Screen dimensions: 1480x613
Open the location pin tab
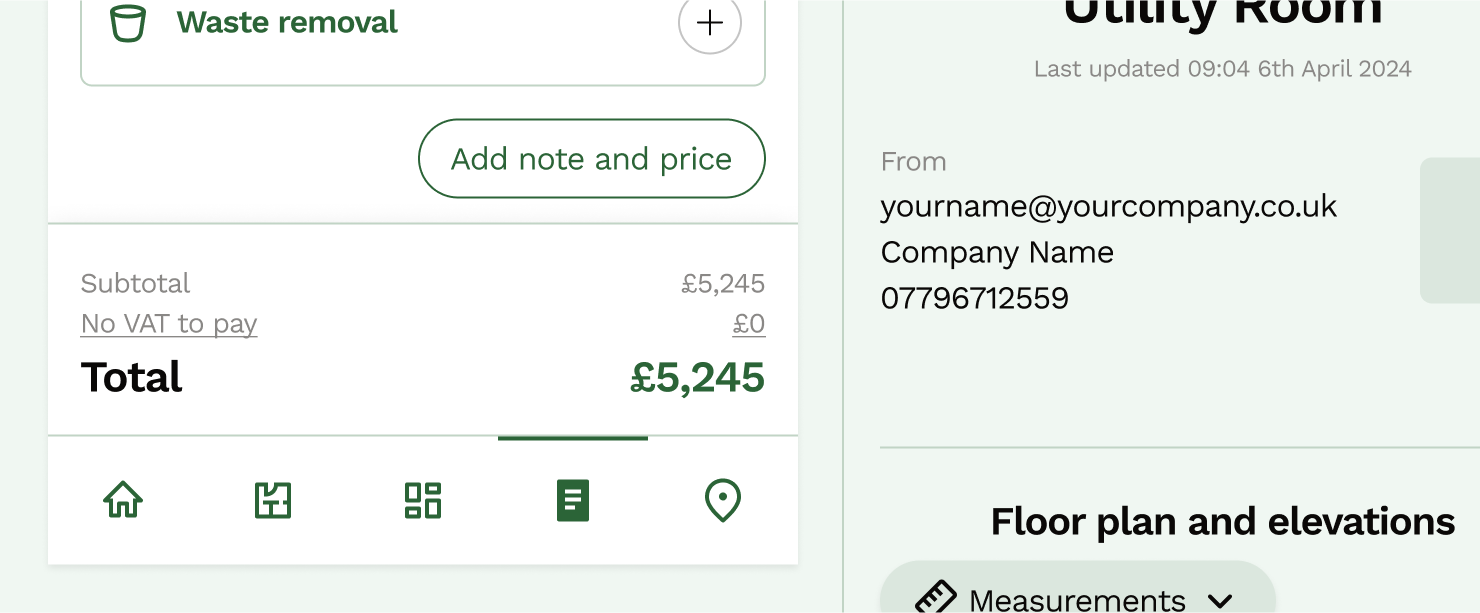click(x=723, y=499)
